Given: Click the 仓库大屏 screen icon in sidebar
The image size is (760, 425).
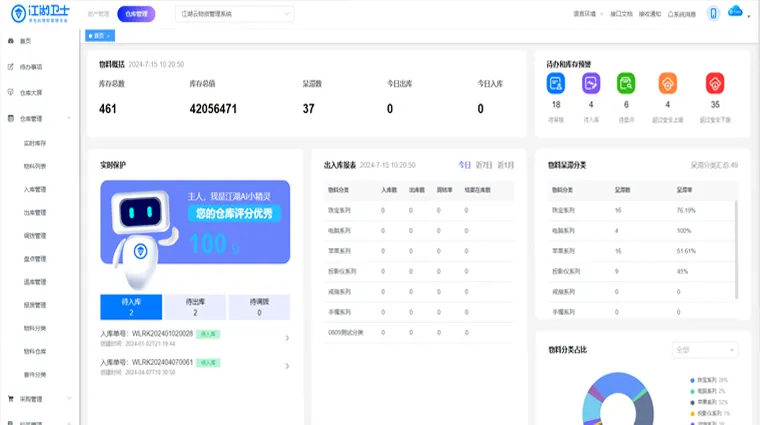Looking at the screenshot, I should tap(11, 92).
